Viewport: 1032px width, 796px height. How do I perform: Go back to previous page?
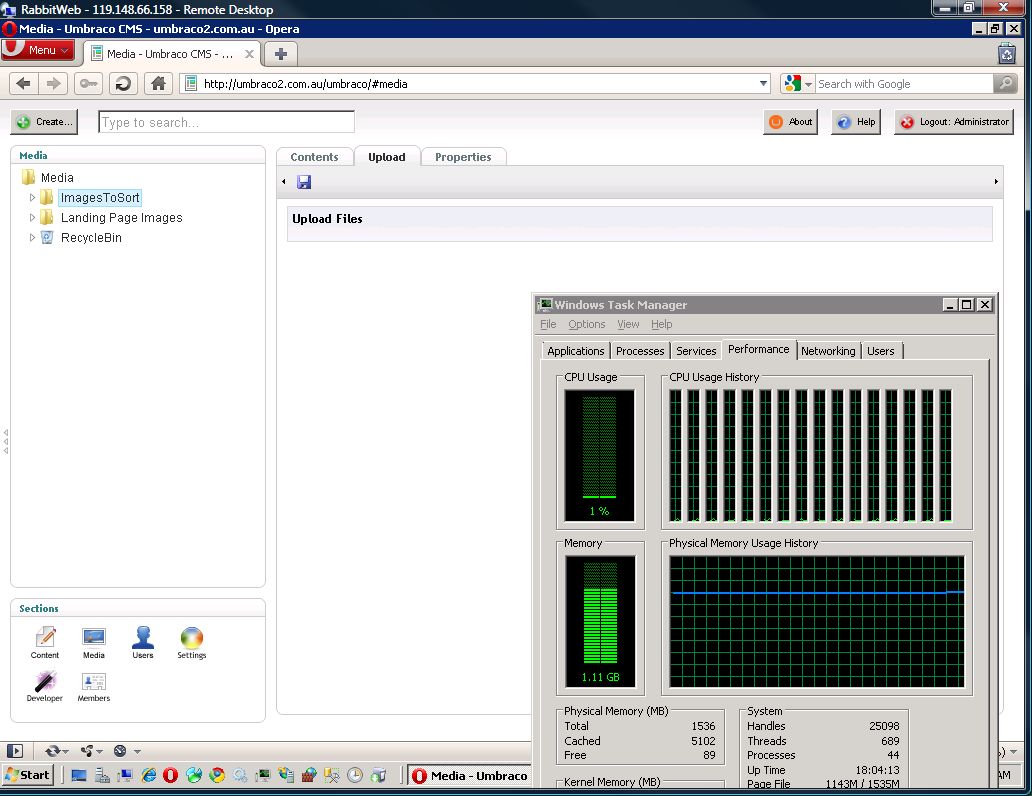tap(24, 84)
